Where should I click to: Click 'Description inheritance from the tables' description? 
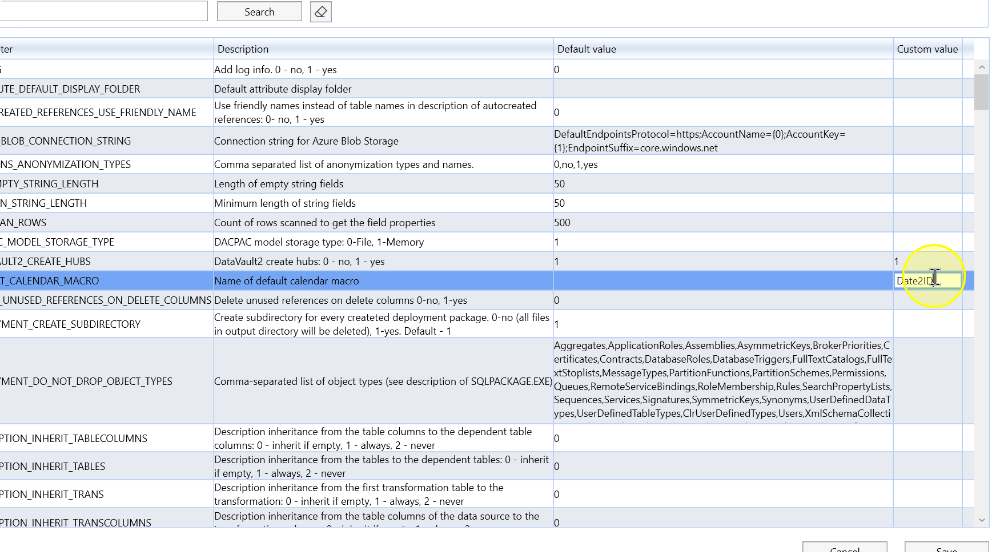tap(381, 466)
